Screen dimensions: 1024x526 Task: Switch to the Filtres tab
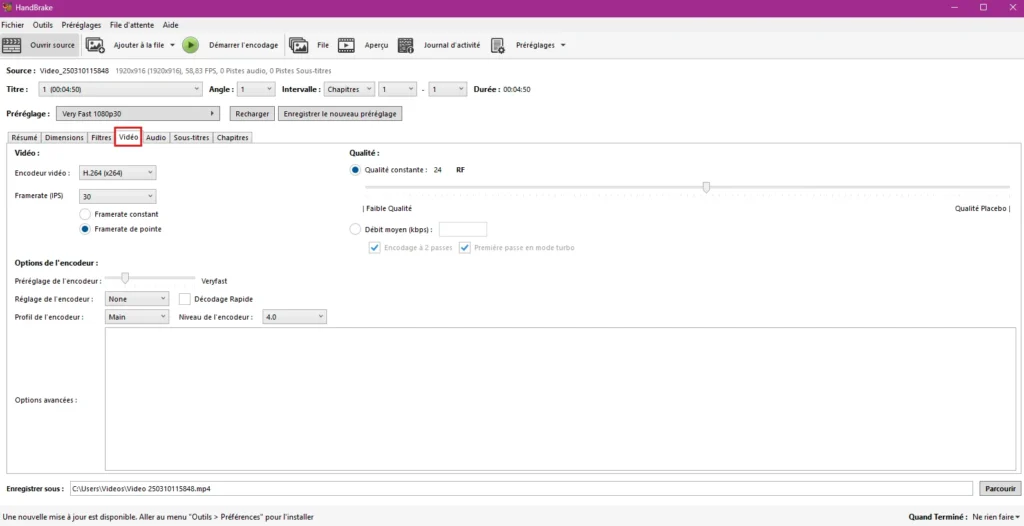pos(101,138)
